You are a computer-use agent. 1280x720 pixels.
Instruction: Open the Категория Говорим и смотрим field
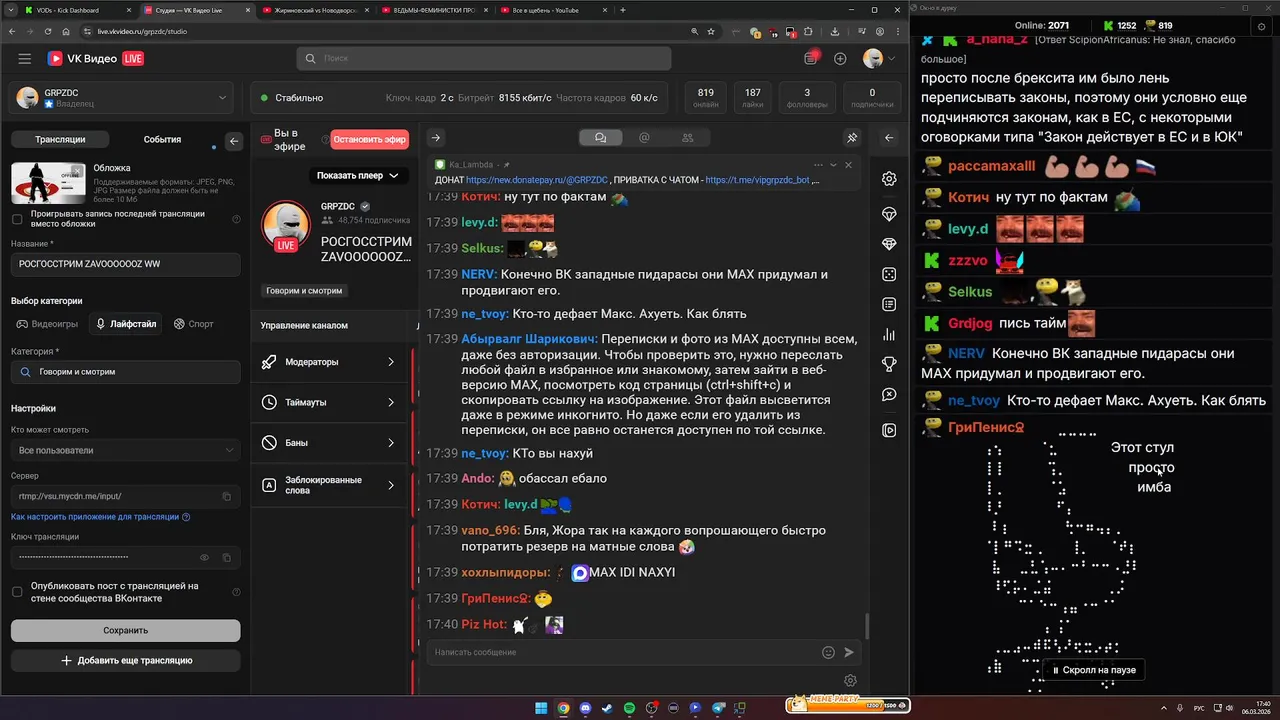click(125, 372)
